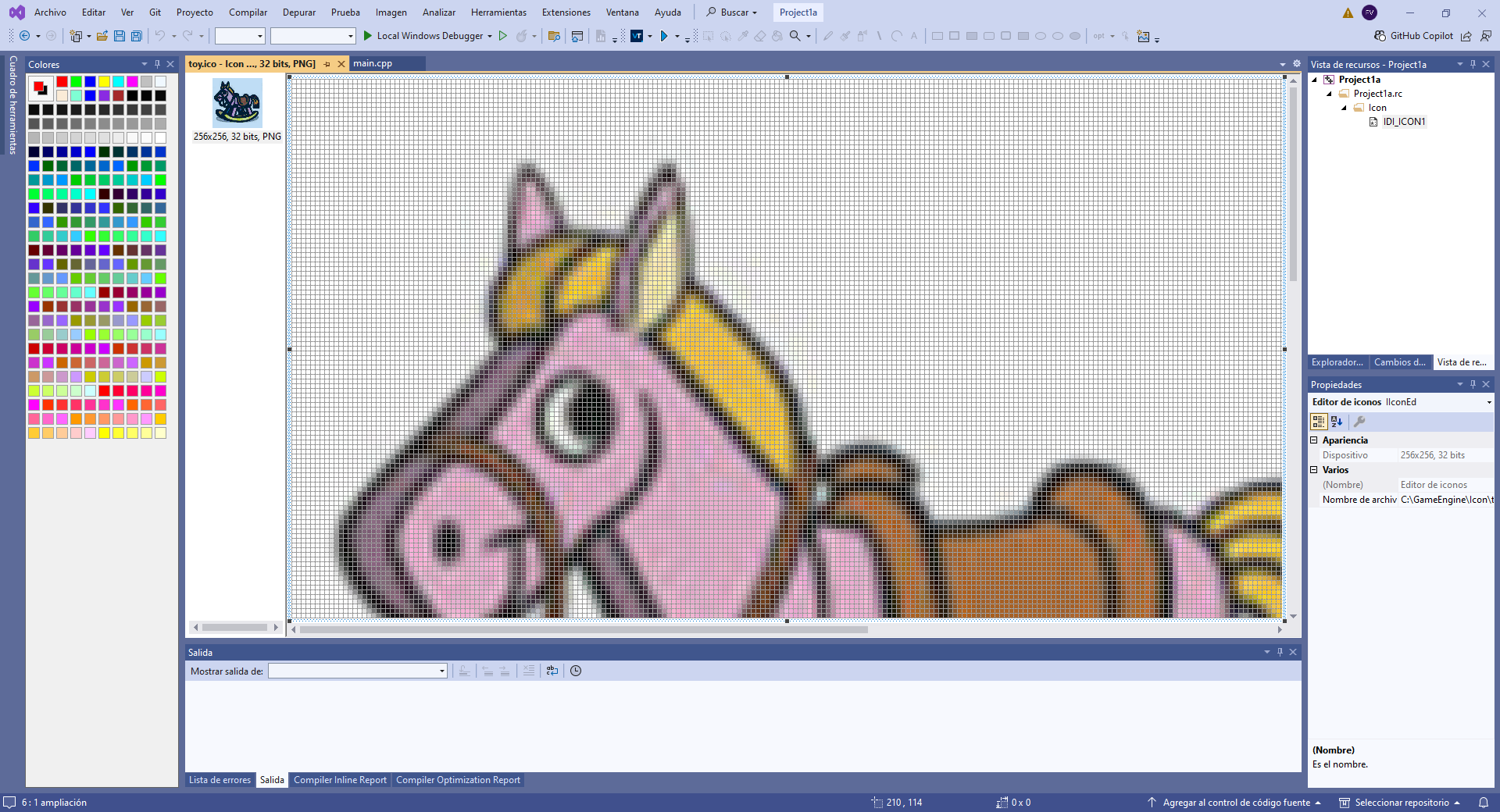Click the New Image Type icon

coord(1144,36)
